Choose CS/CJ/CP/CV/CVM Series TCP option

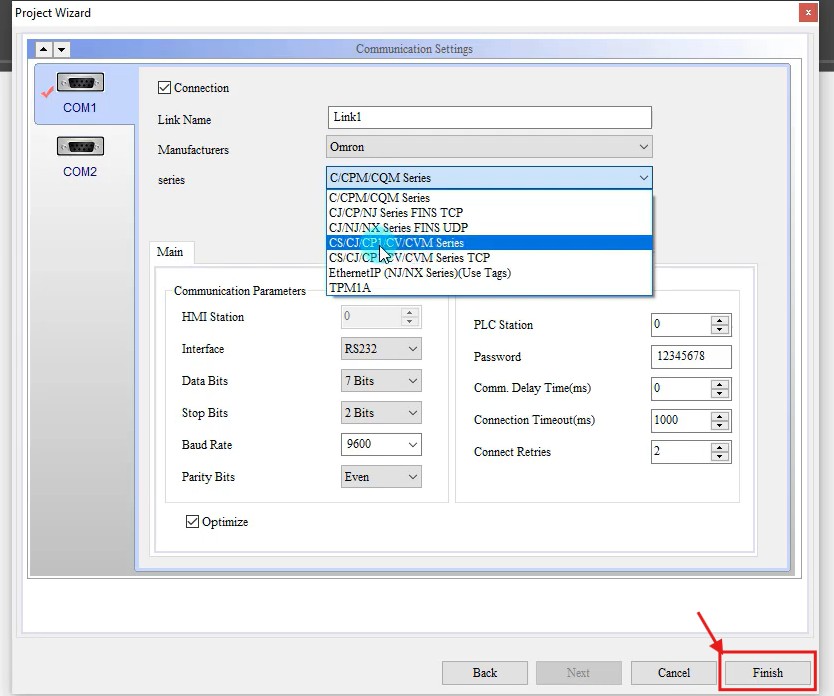[x=489, y=258]
